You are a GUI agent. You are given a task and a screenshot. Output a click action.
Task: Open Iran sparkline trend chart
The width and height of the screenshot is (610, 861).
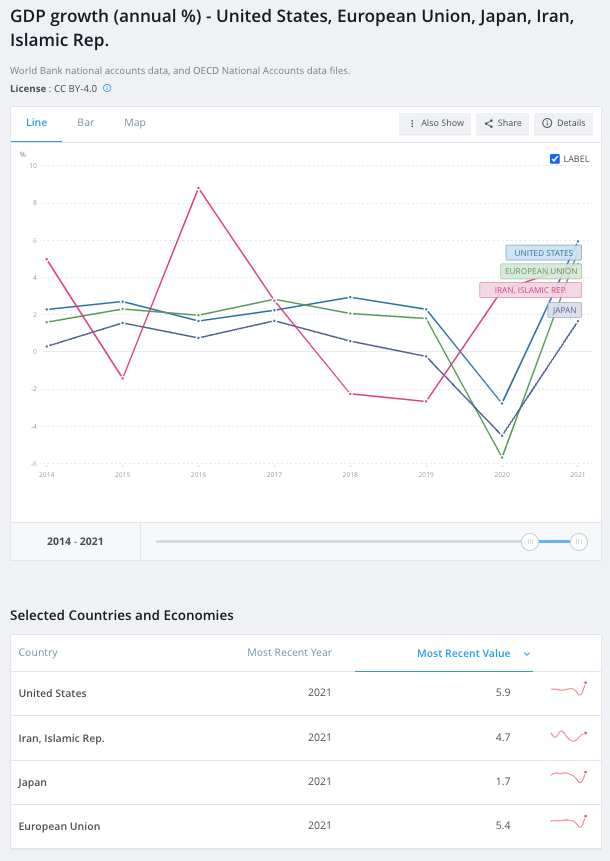tap(569, 735)
